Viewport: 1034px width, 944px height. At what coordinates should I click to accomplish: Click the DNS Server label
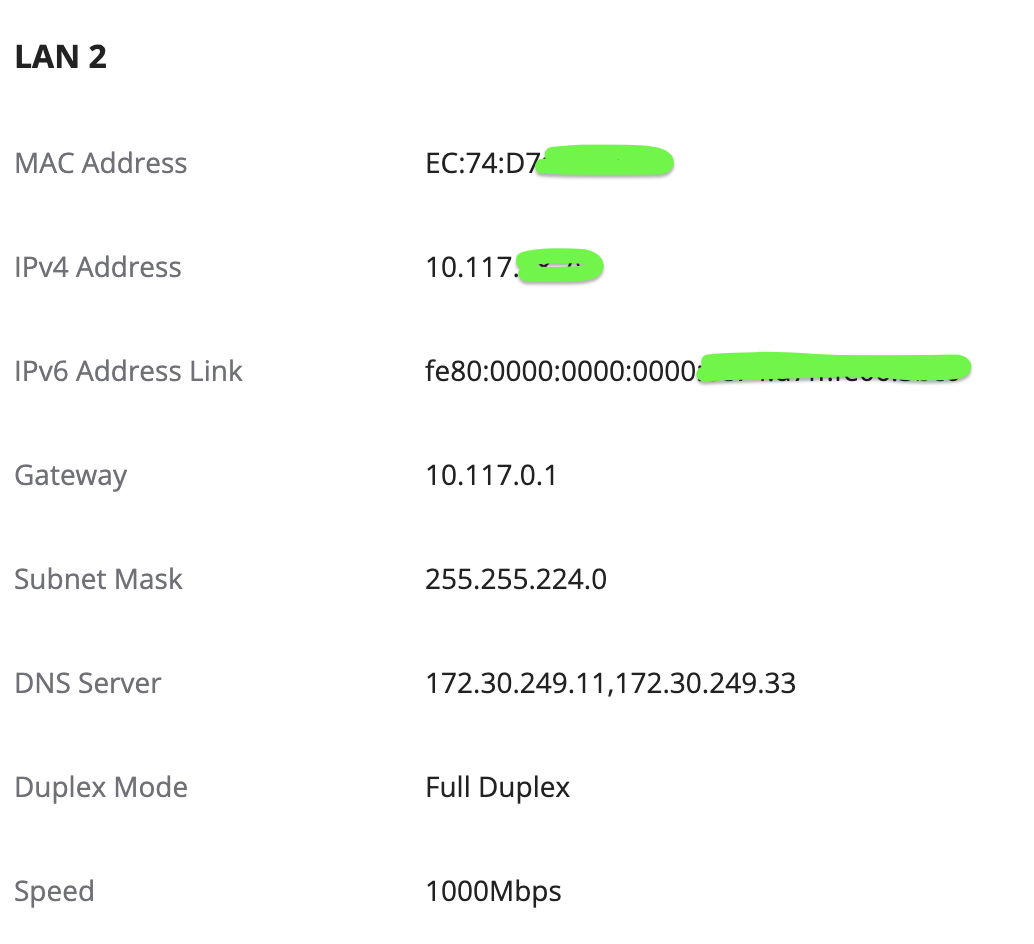click(88, 683)
